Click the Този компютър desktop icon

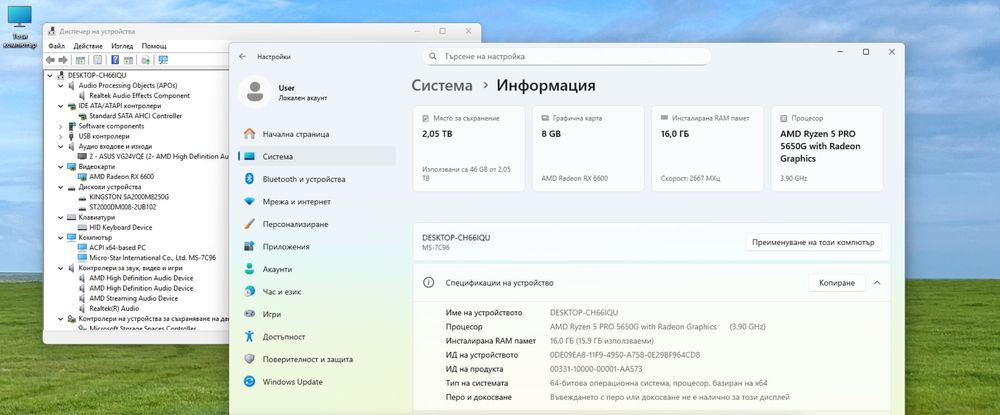pyautogui.click(x=19, y=27)
